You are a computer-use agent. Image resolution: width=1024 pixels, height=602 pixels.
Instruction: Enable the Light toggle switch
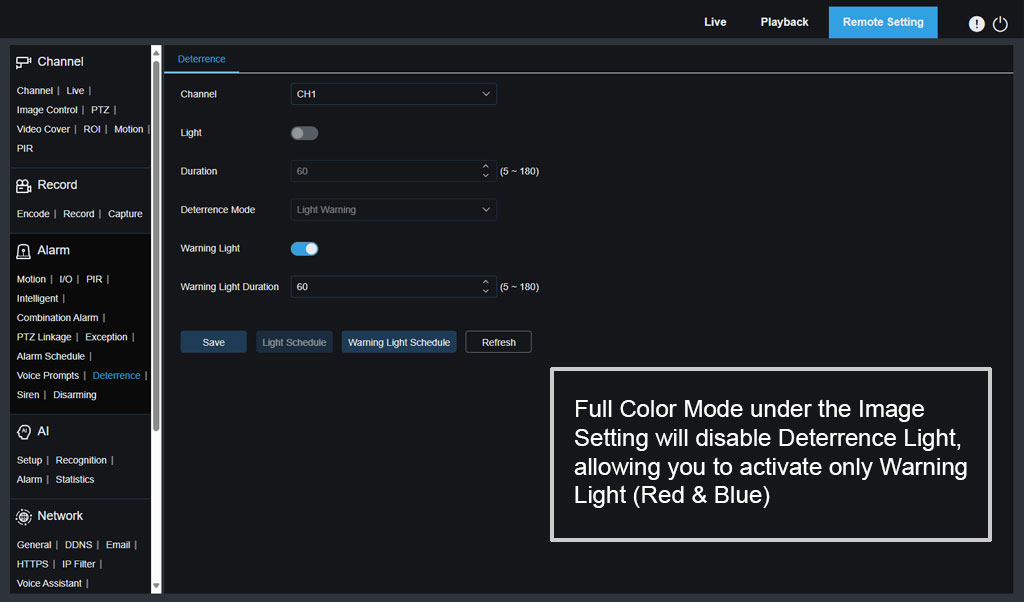click(304, 133)
